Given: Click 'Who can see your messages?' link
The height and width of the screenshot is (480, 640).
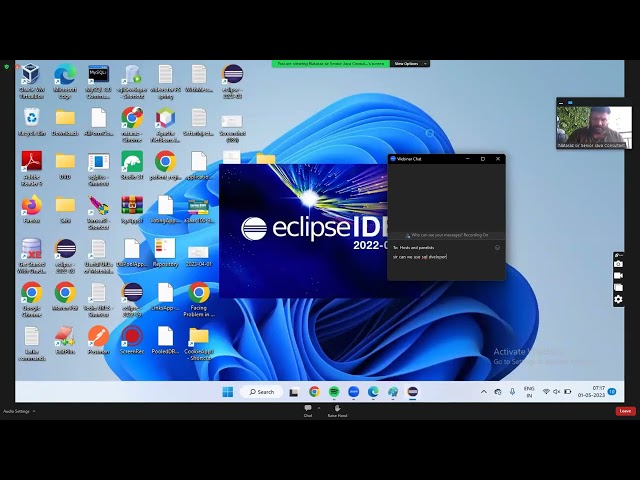Looking at the screenshot, I should [436, 235].
